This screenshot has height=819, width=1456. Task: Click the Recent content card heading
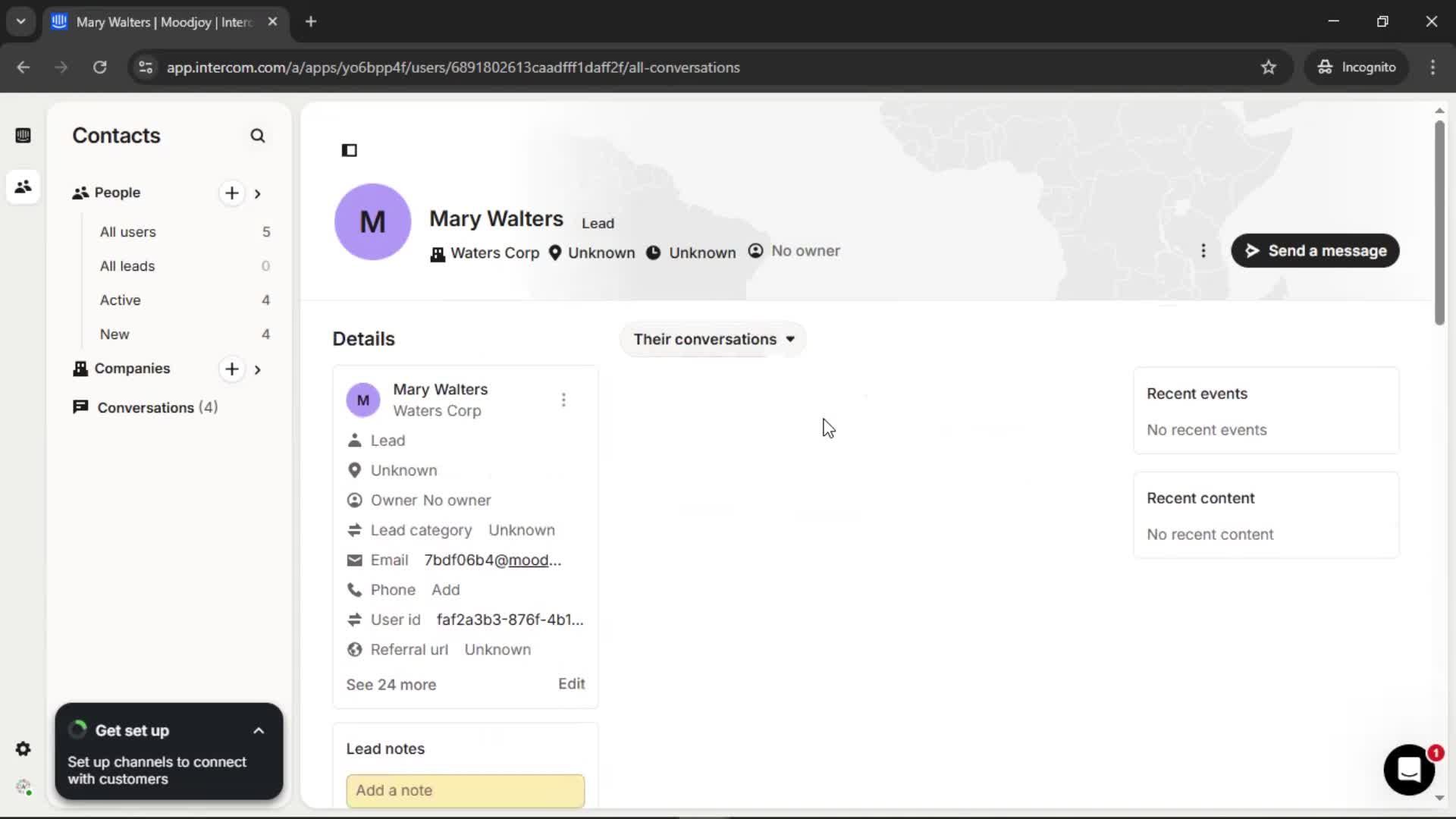click(1200, 498)
